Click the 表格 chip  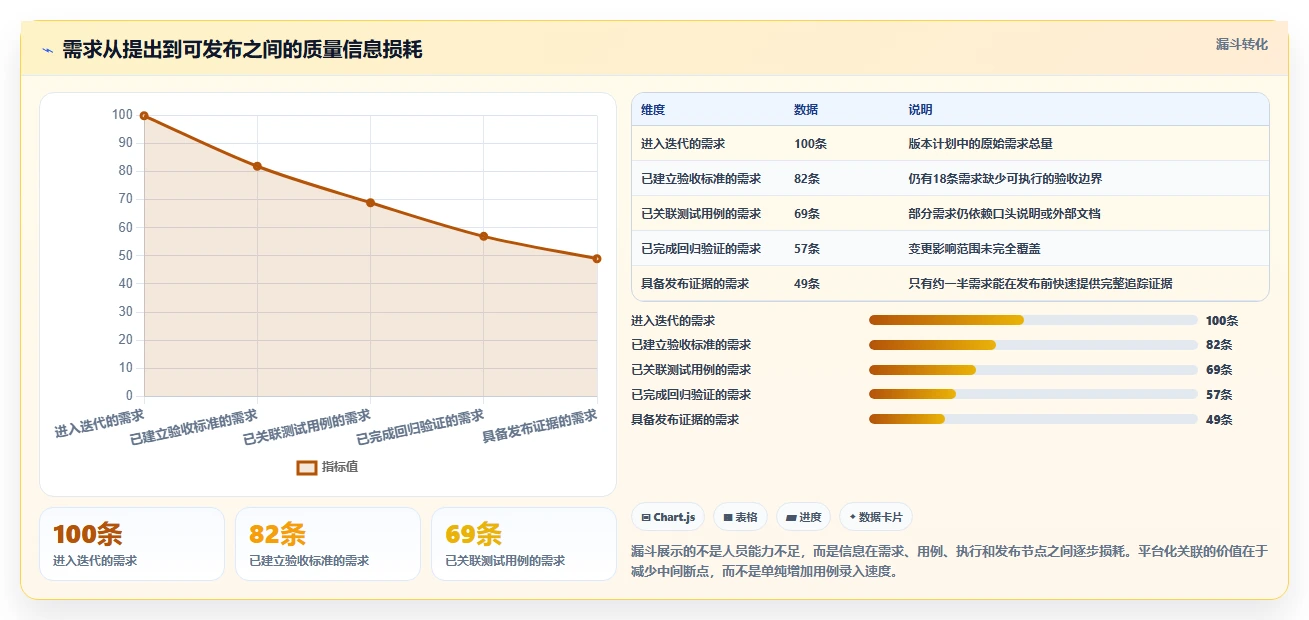click(x=740, y=517)
